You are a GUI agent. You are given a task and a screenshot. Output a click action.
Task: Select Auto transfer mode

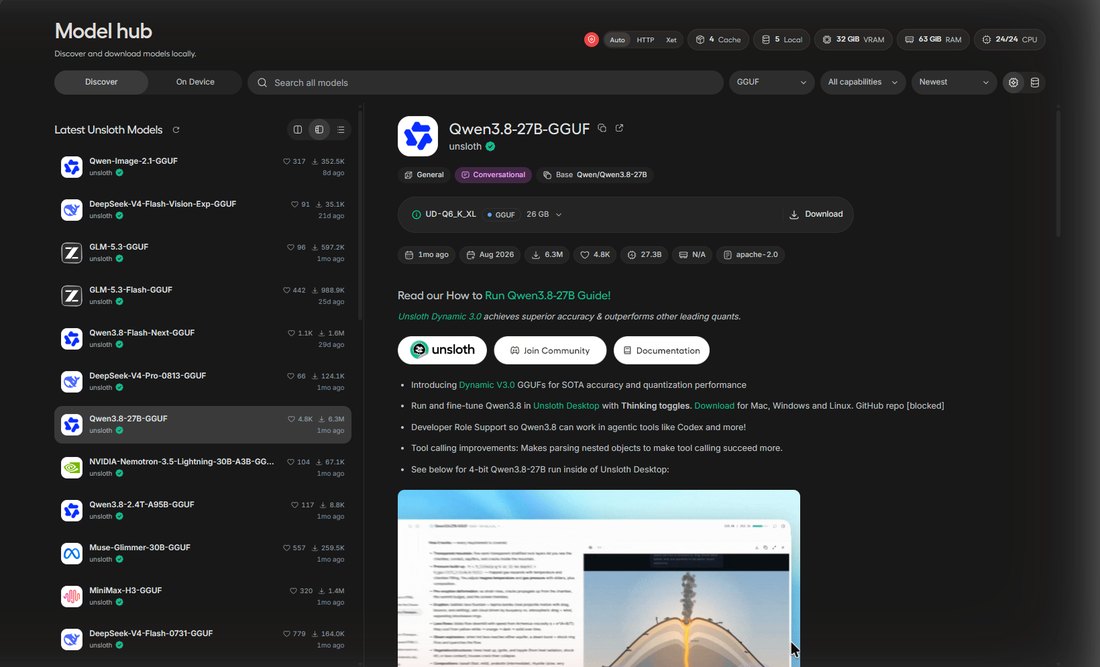click(617, 40)
